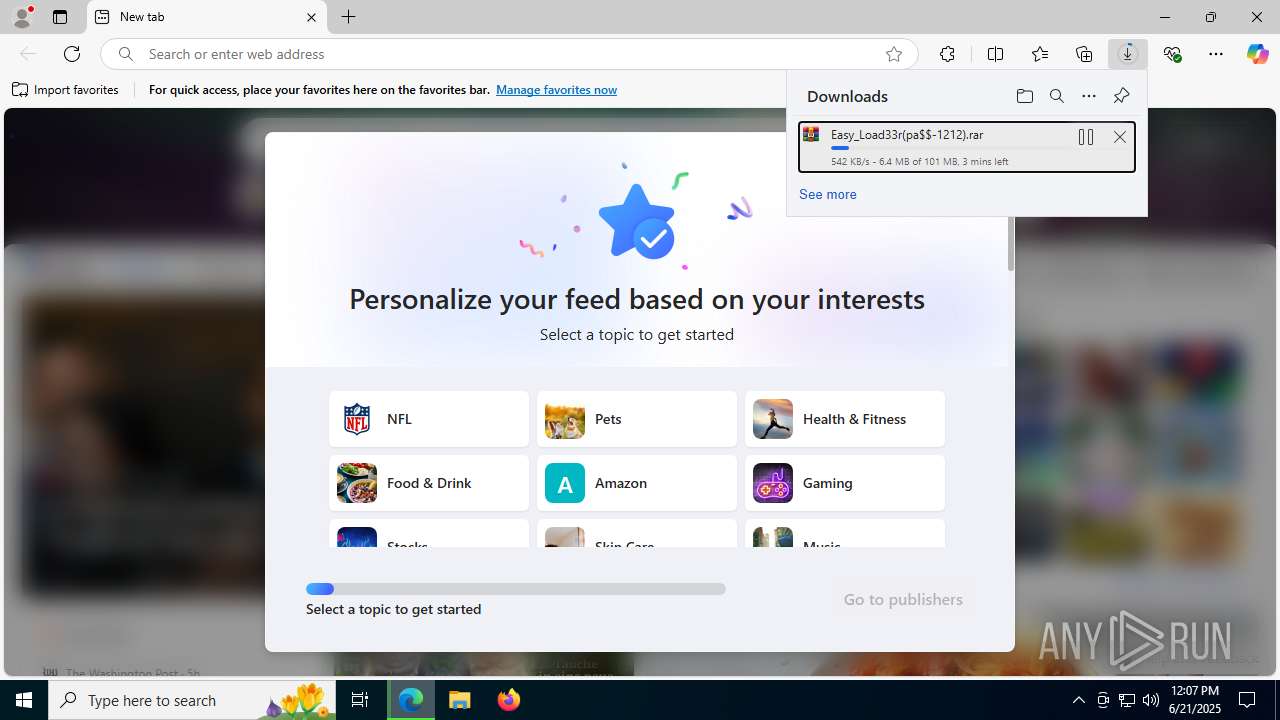Switch to the New tab tab
The width and height of the screenshot is (1280, 720).
click(207, 17)
